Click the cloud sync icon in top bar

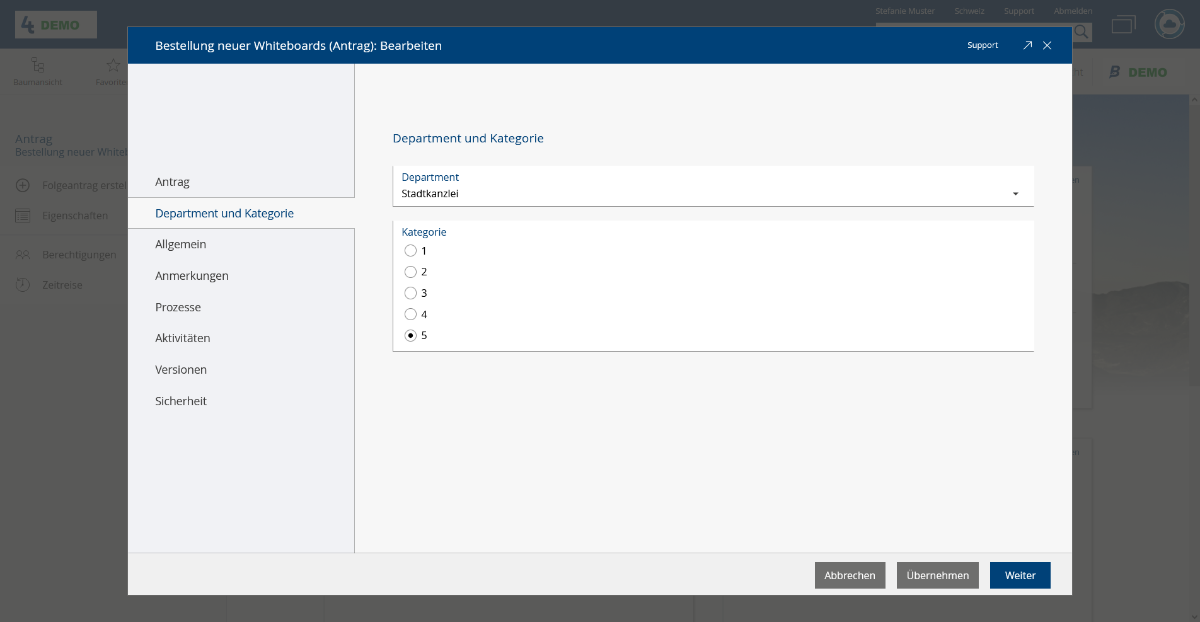click(1169, 24)
